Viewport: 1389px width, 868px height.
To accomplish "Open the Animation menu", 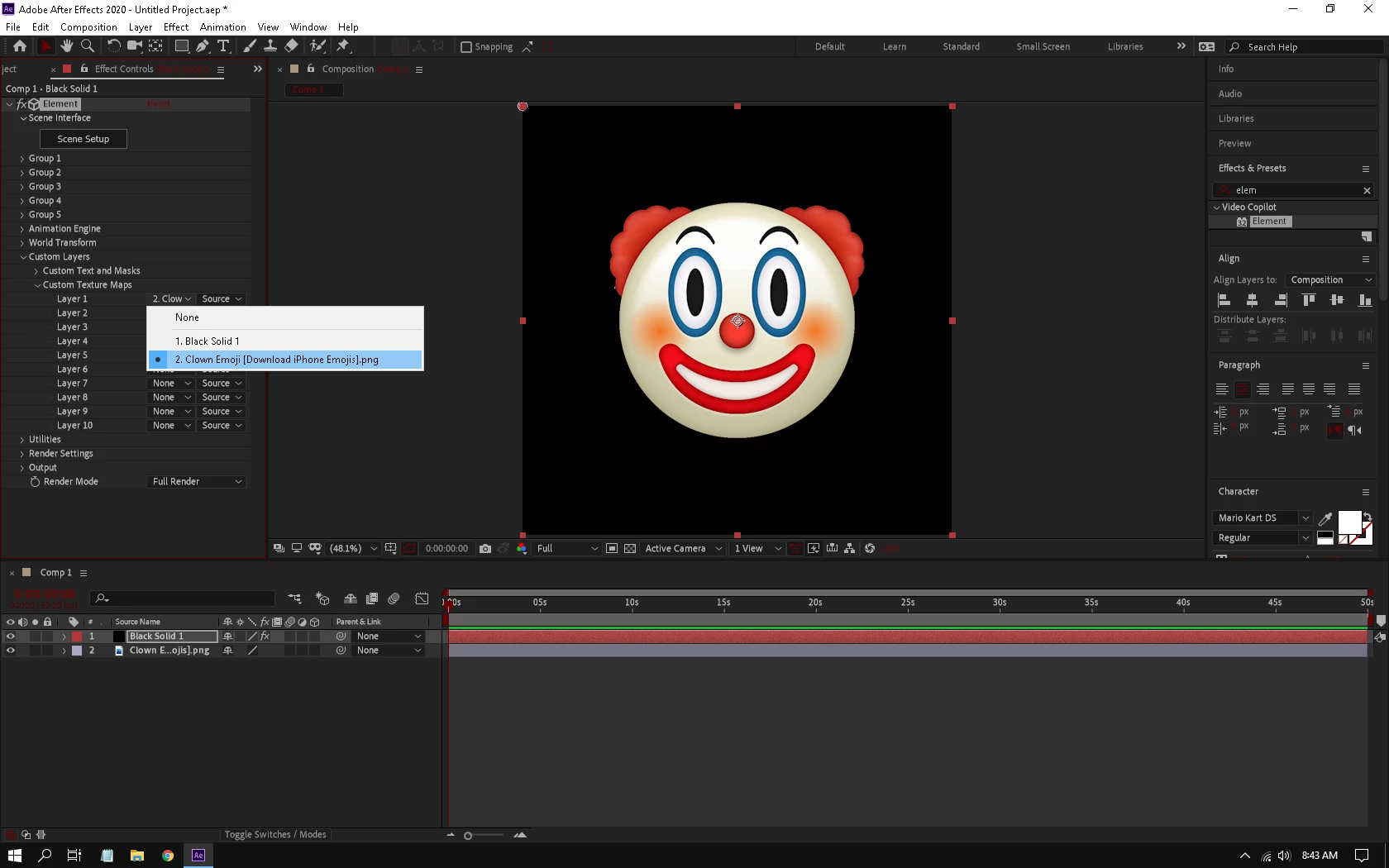I will click(223, 27).
